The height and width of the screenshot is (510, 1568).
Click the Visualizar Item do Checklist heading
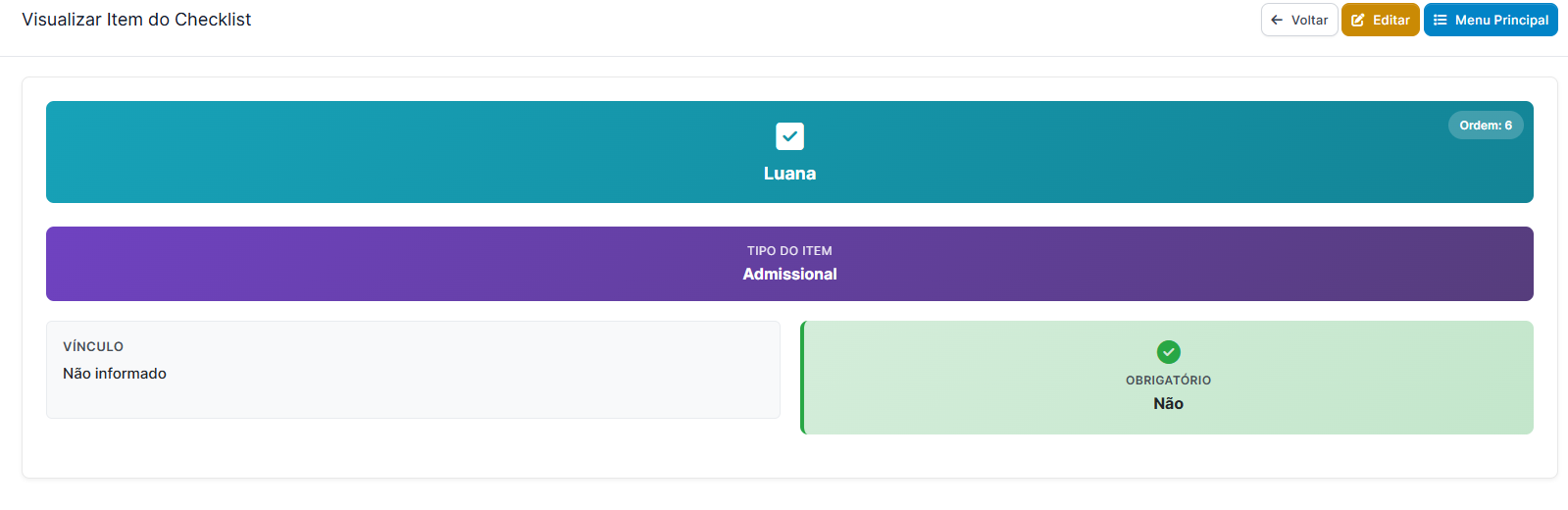pyautogui.click(x=136, y=20)
